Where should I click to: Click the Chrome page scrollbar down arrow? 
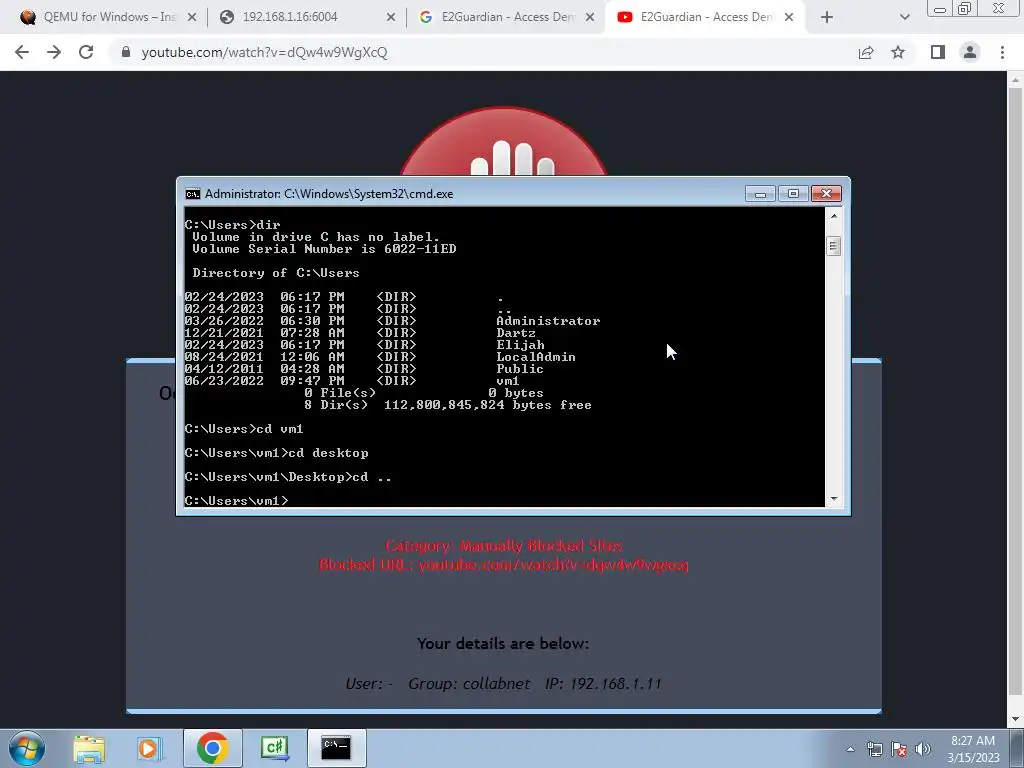point(1015,720)
